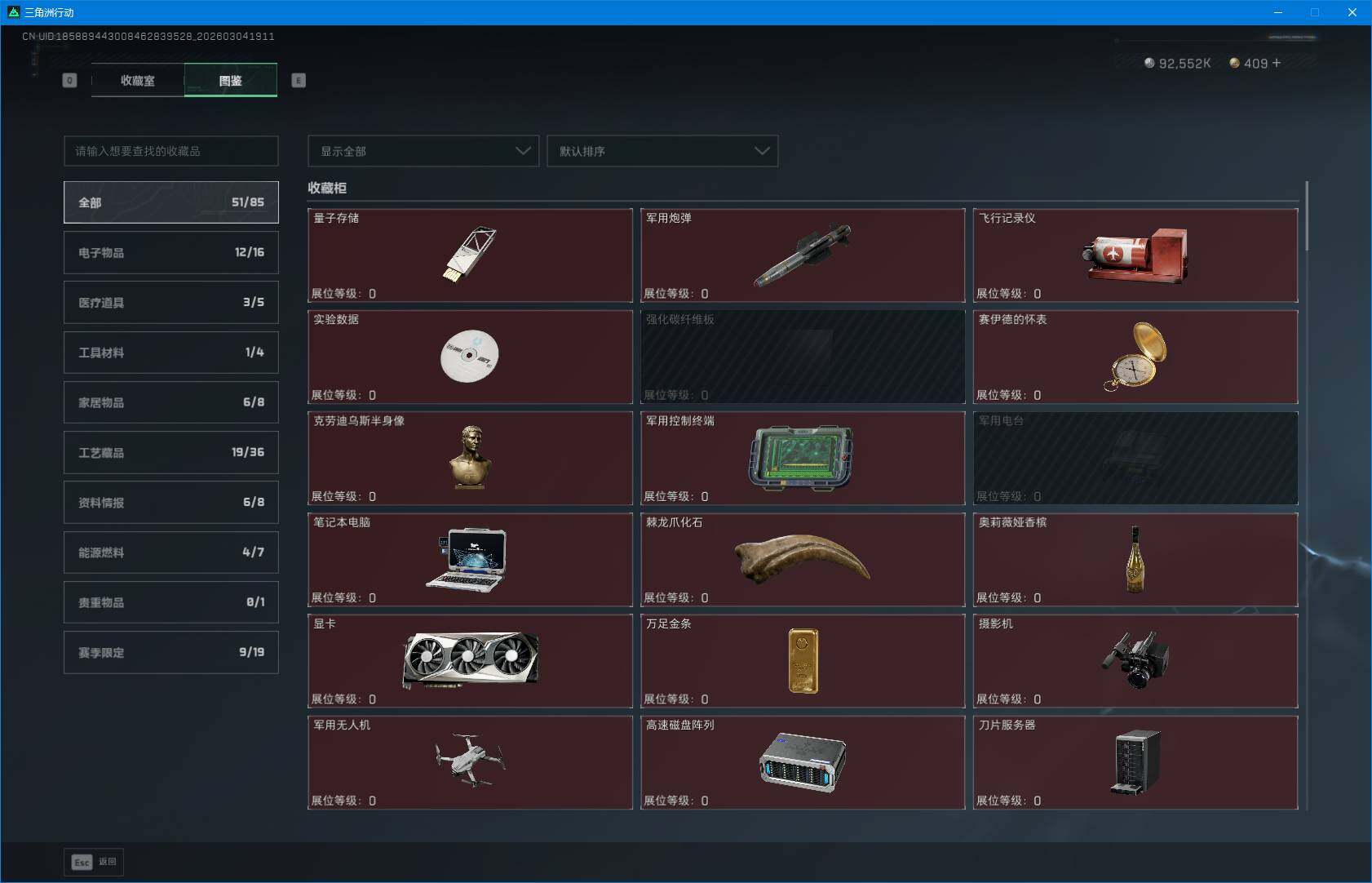Open the 资料情报 category
Image resolution: width=1372 pixels, height=883 pixels.
point(171,503)
